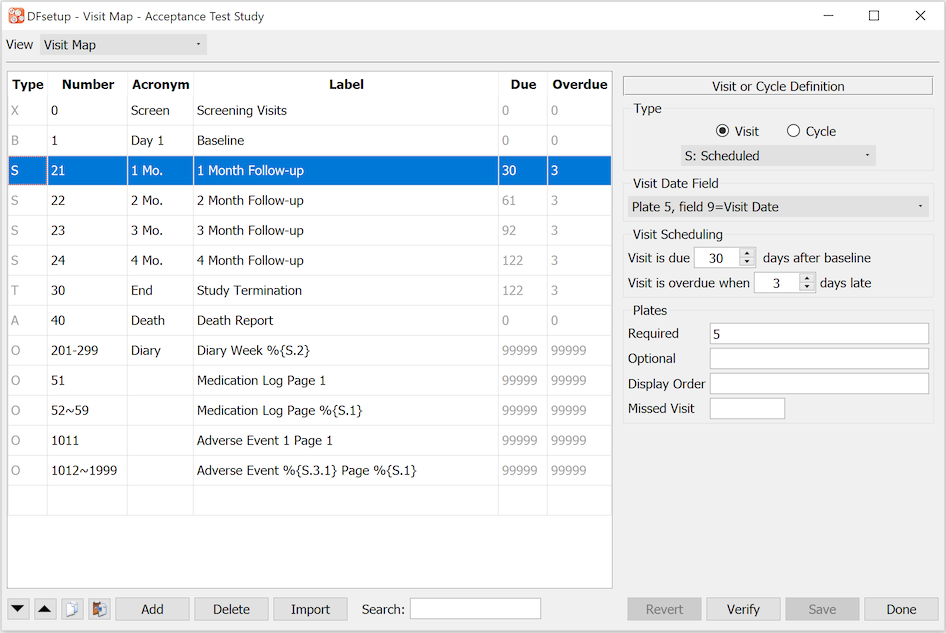The height and width of the screenshot is (633, 946).
Task: Click the paste visit icon
Action: (x=99, y=609)
